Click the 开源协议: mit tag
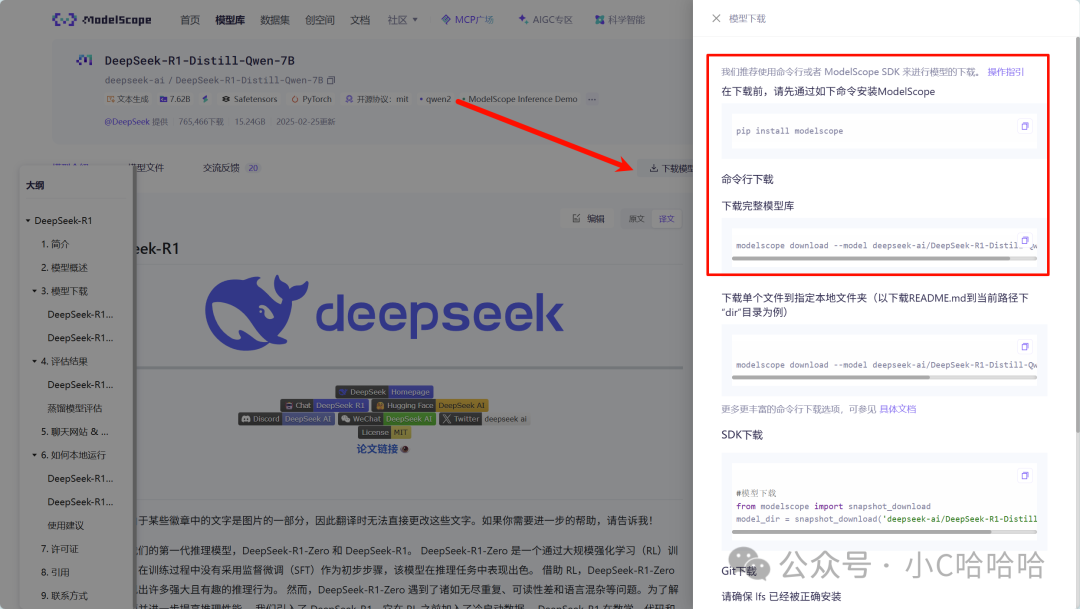 pos(377,99)
